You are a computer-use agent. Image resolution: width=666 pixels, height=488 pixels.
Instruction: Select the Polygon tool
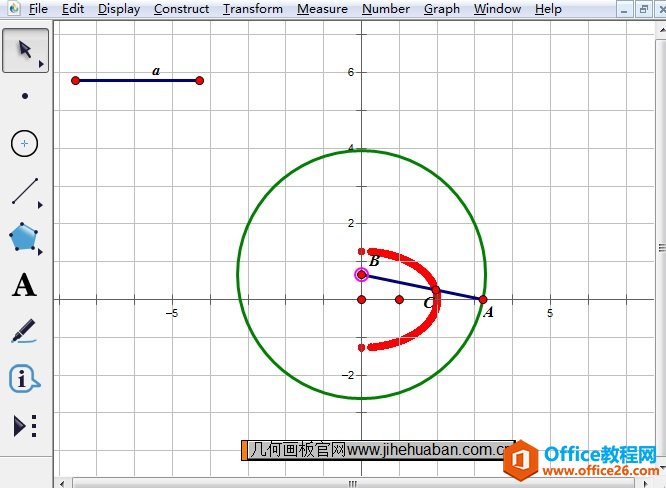[23, 237]
